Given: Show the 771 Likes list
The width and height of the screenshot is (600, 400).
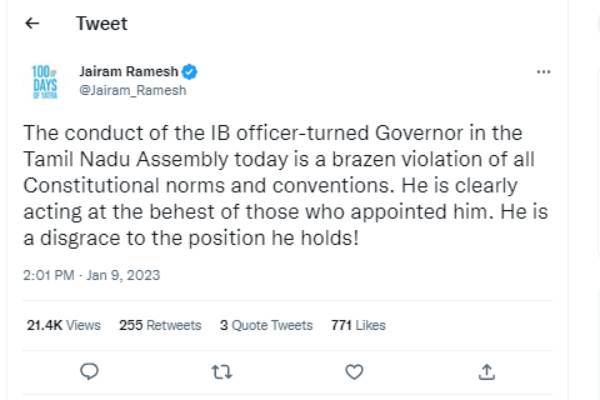Looking at the screenshot, I should point(358,325).
